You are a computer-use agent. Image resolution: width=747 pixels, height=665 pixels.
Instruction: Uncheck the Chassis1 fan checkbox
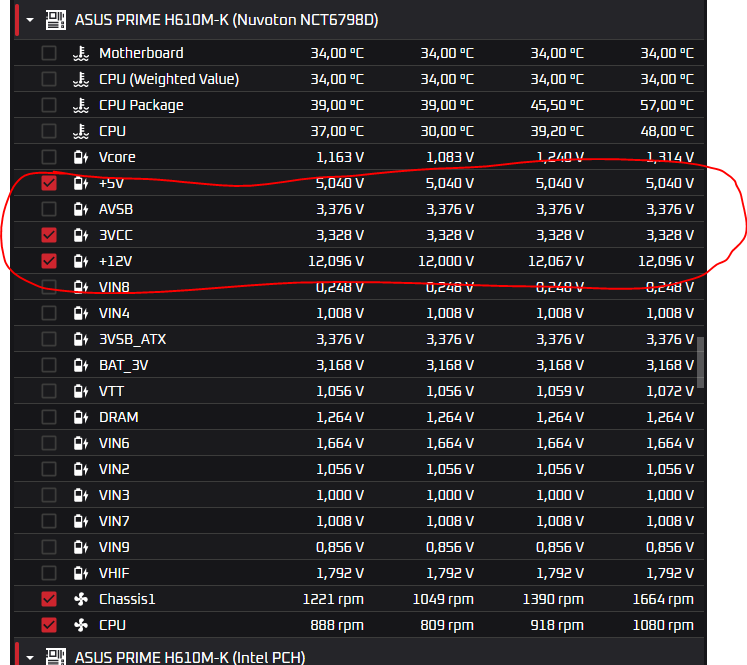click(x=49, y=599)
